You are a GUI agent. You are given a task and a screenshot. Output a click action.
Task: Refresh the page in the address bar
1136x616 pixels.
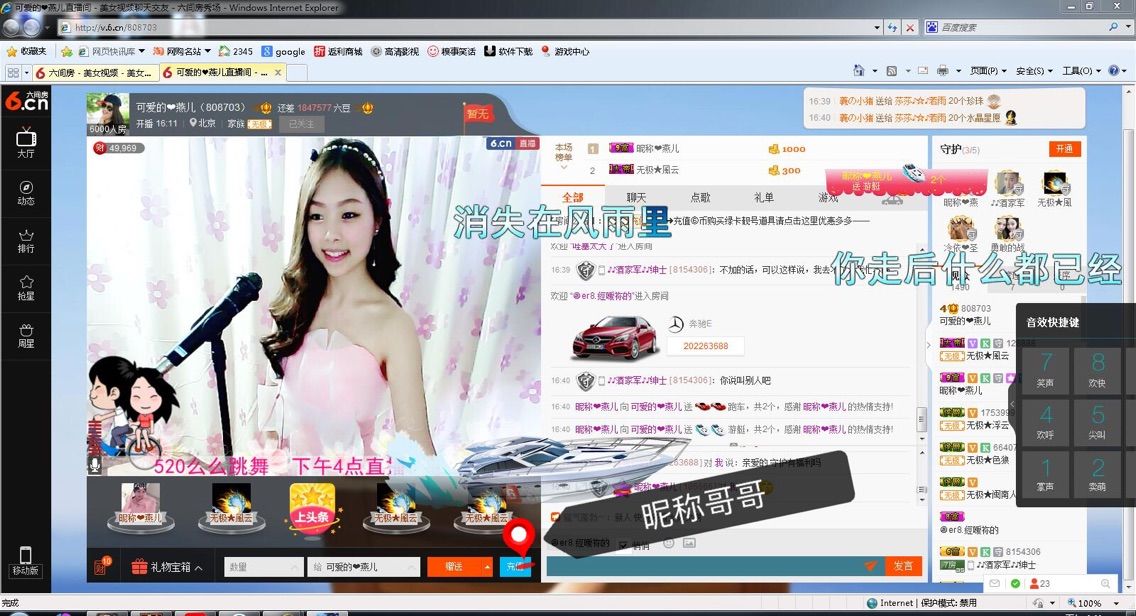893,28
